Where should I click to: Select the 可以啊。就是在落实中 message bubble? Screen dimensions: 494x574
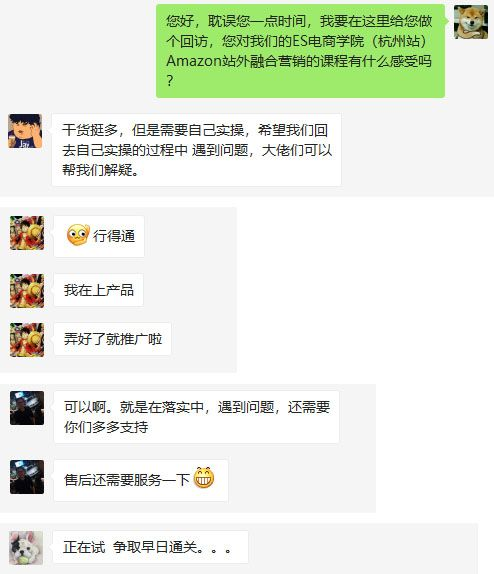[x=196, y=417]
